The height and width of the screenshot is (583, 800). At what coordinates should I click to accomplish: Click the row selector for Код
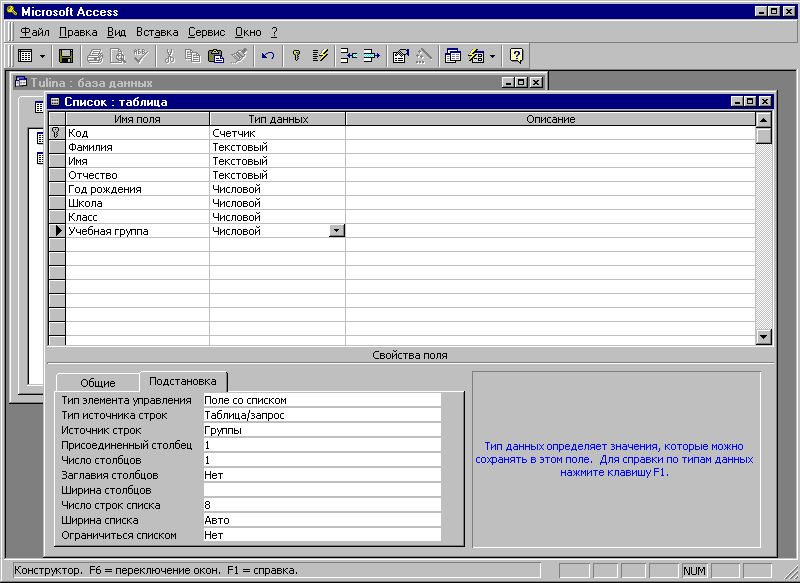tap(57, 133)
